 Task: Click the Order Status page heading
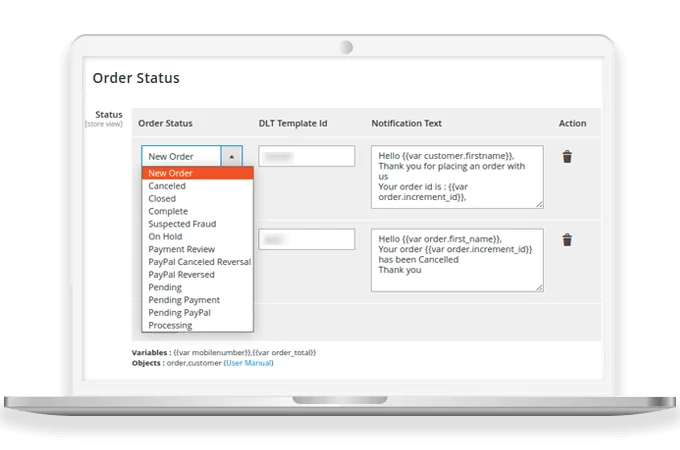click(x=136, y=78)
